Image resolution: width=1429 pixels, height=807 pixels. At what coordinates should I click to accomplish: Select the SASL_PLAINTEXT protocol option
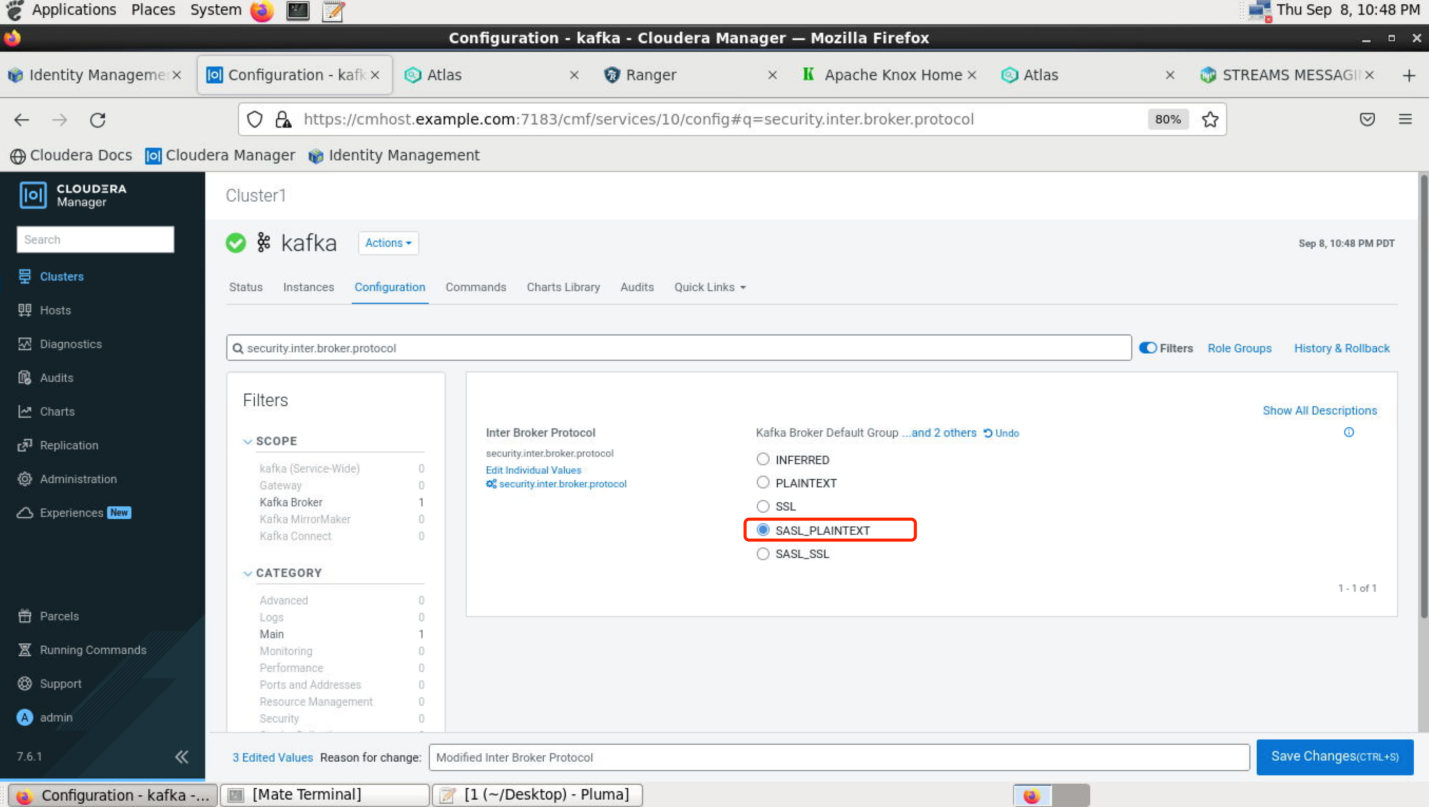point(763,530)
